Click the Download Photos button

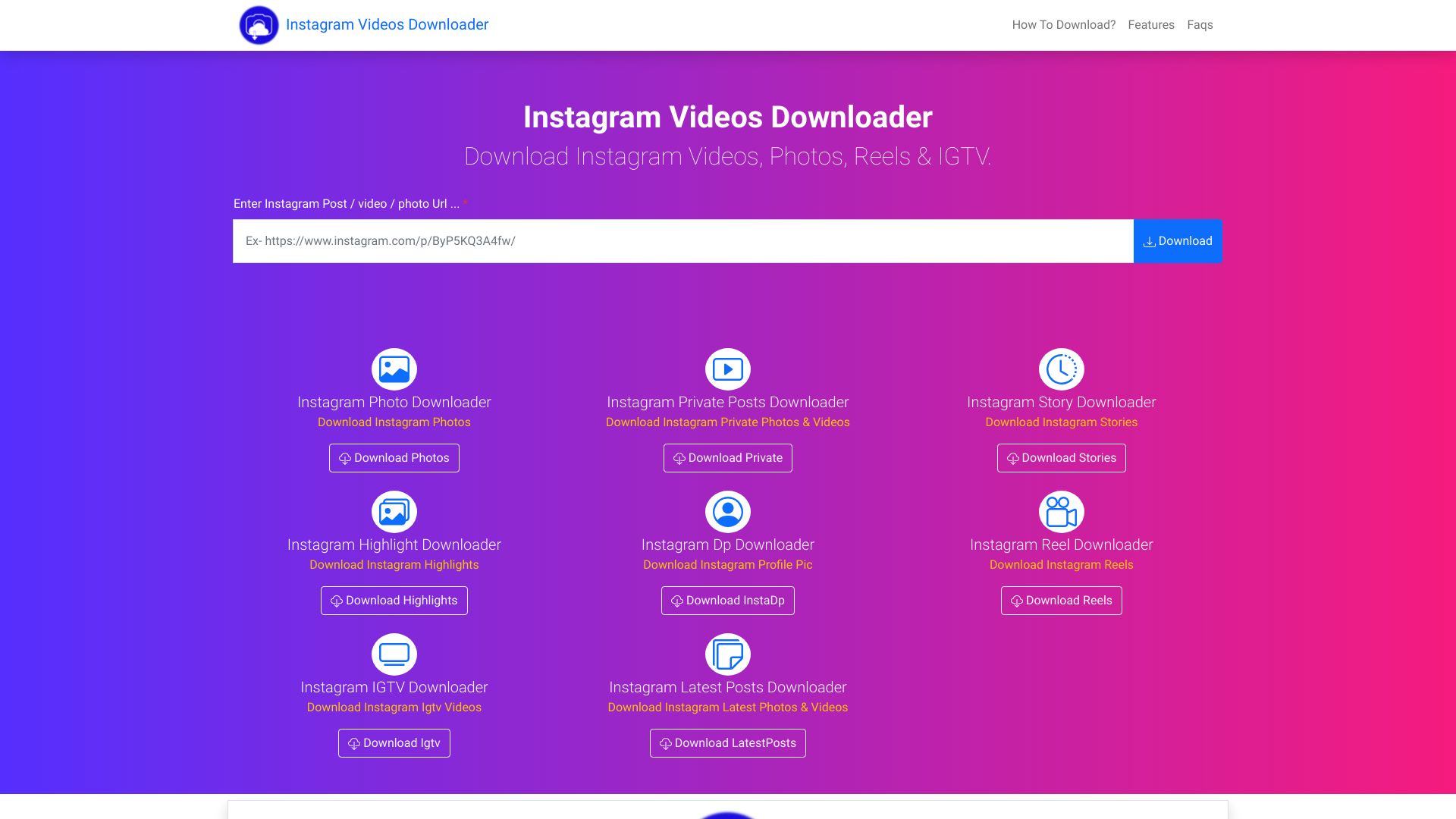[394, 458]
